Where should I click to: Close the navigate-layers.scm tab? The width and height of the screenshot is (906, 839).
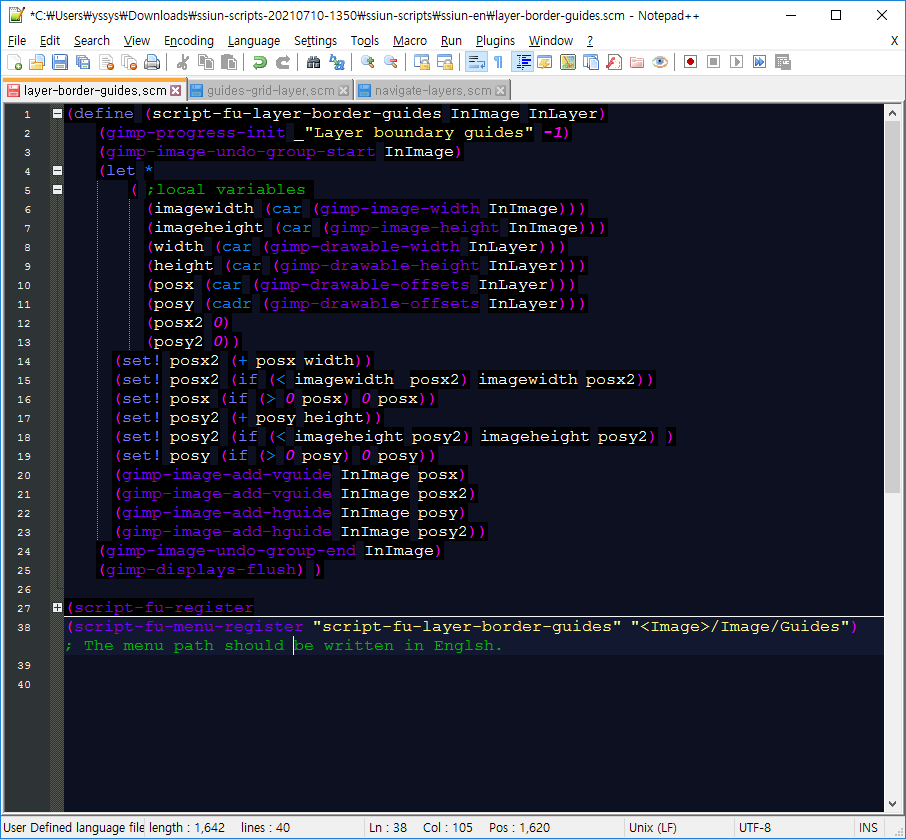[x=500, y=91]
